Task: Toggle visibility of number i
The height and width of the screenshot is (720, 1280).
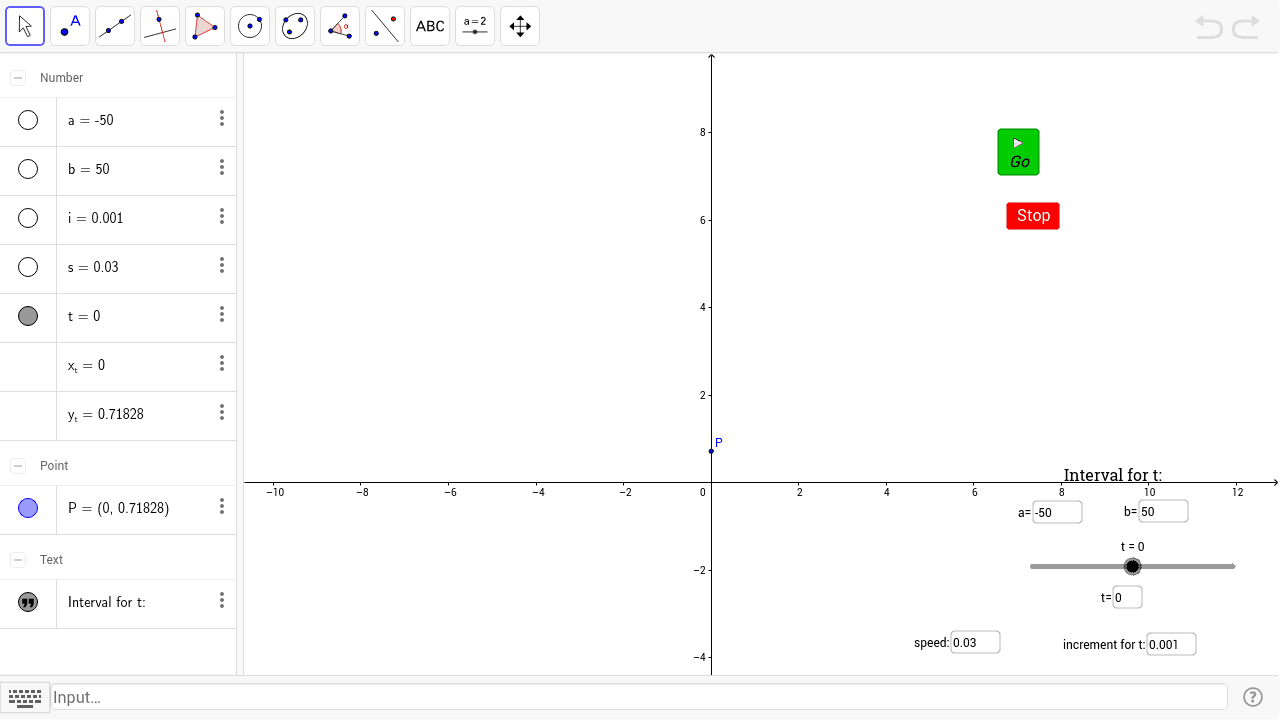Action: pyautogui.click(x=28, y=218)
